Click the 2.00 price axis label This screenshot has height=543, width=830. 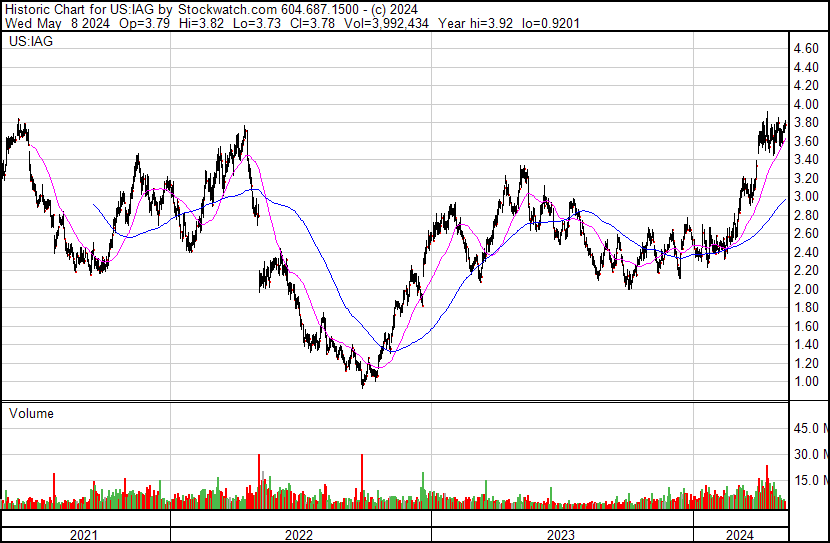pyautogui.click(x=805, y=290)
